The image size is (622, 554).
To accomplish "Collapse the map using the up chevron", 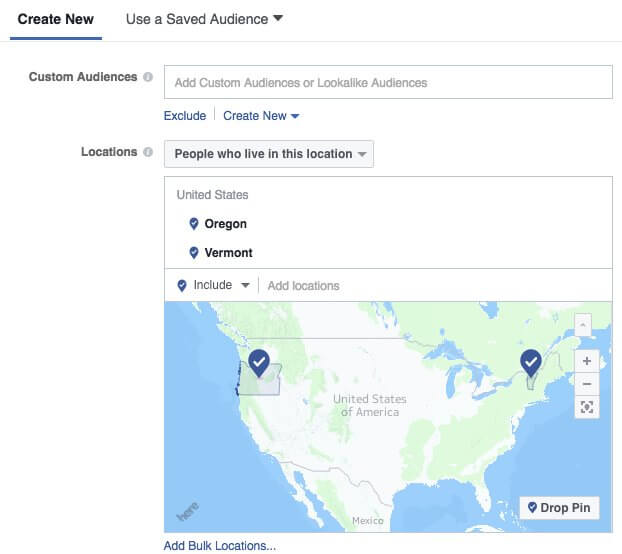I will [x=583, y=325].
